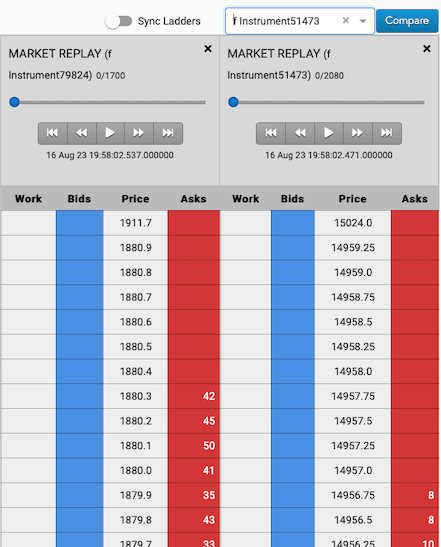
Task: Clear the selected Instrument51473 entry
Action: click(346, 21)
